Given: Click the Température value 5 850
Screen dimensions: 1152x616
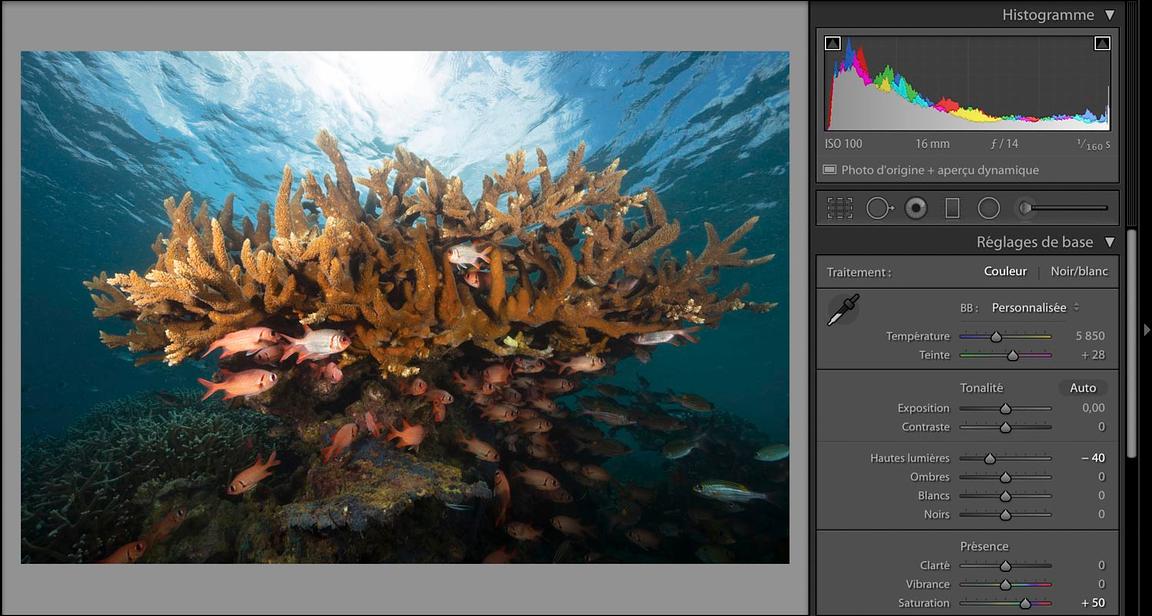Looking at the screenshot, I should (1090, 336).
